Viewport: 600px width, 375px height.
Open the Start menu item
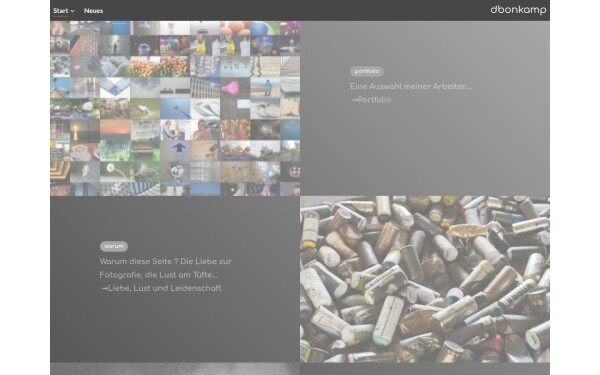click(60, 11)
